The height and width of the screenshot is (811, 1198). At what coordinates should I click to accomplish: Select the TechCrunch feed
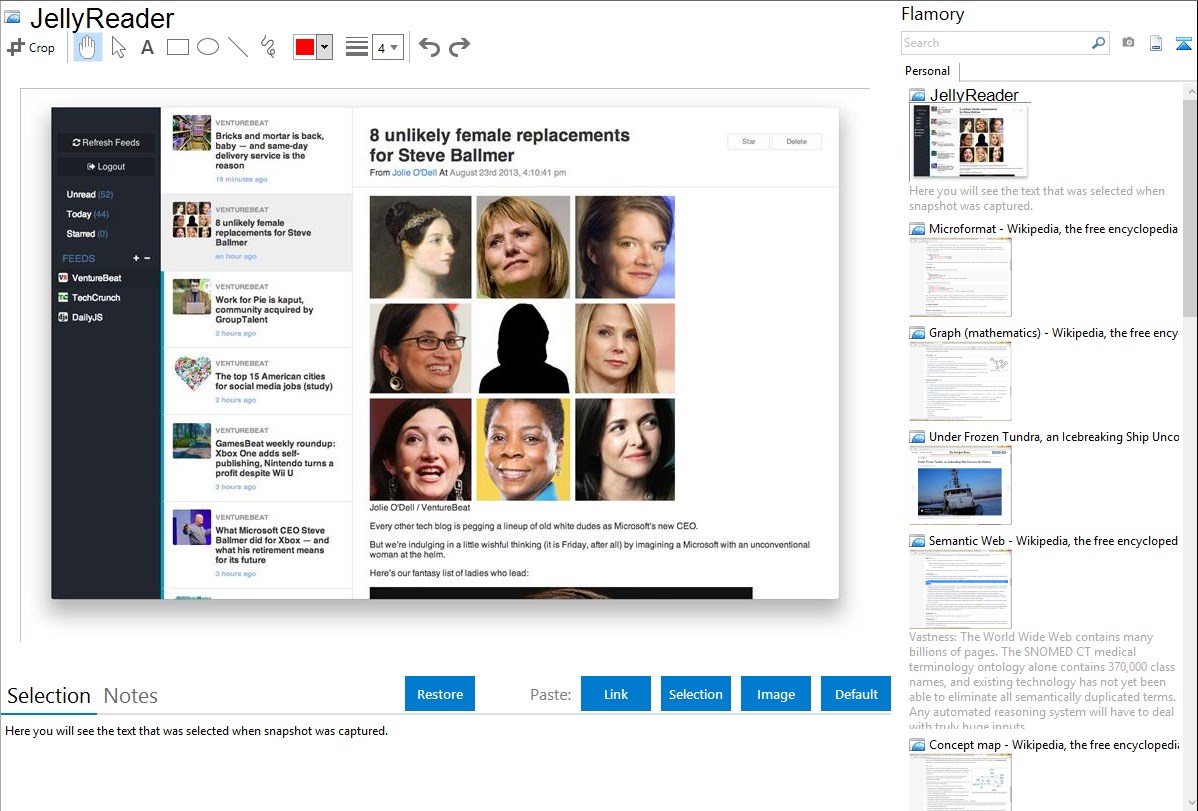coord(89,297)
